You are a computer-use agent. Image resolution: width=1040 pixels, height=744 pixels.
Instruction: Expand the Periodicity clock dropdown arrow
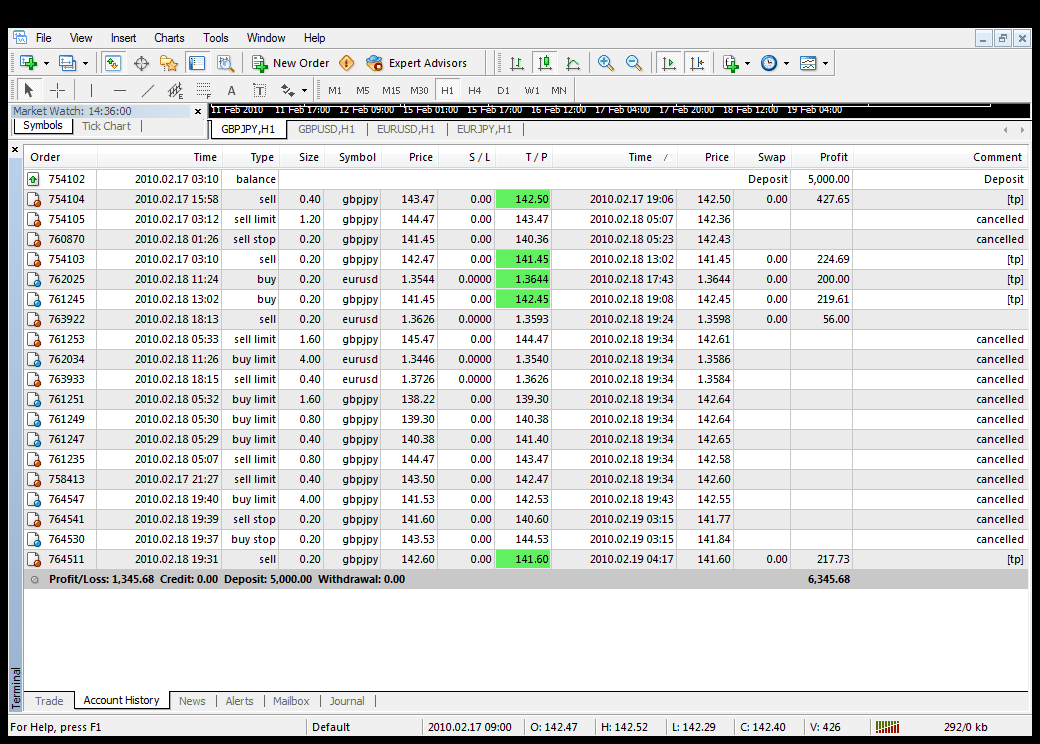point(786,63)
